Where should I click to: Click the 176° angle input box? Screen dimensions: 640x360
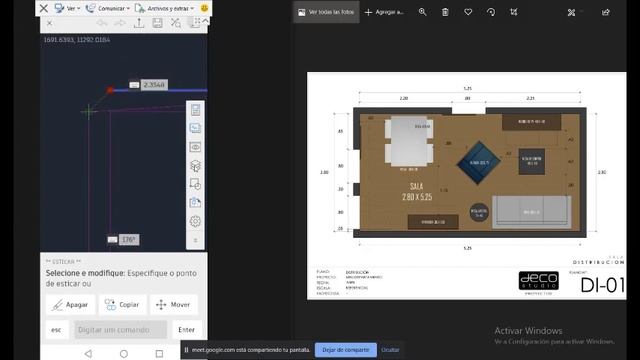point(129,240)
